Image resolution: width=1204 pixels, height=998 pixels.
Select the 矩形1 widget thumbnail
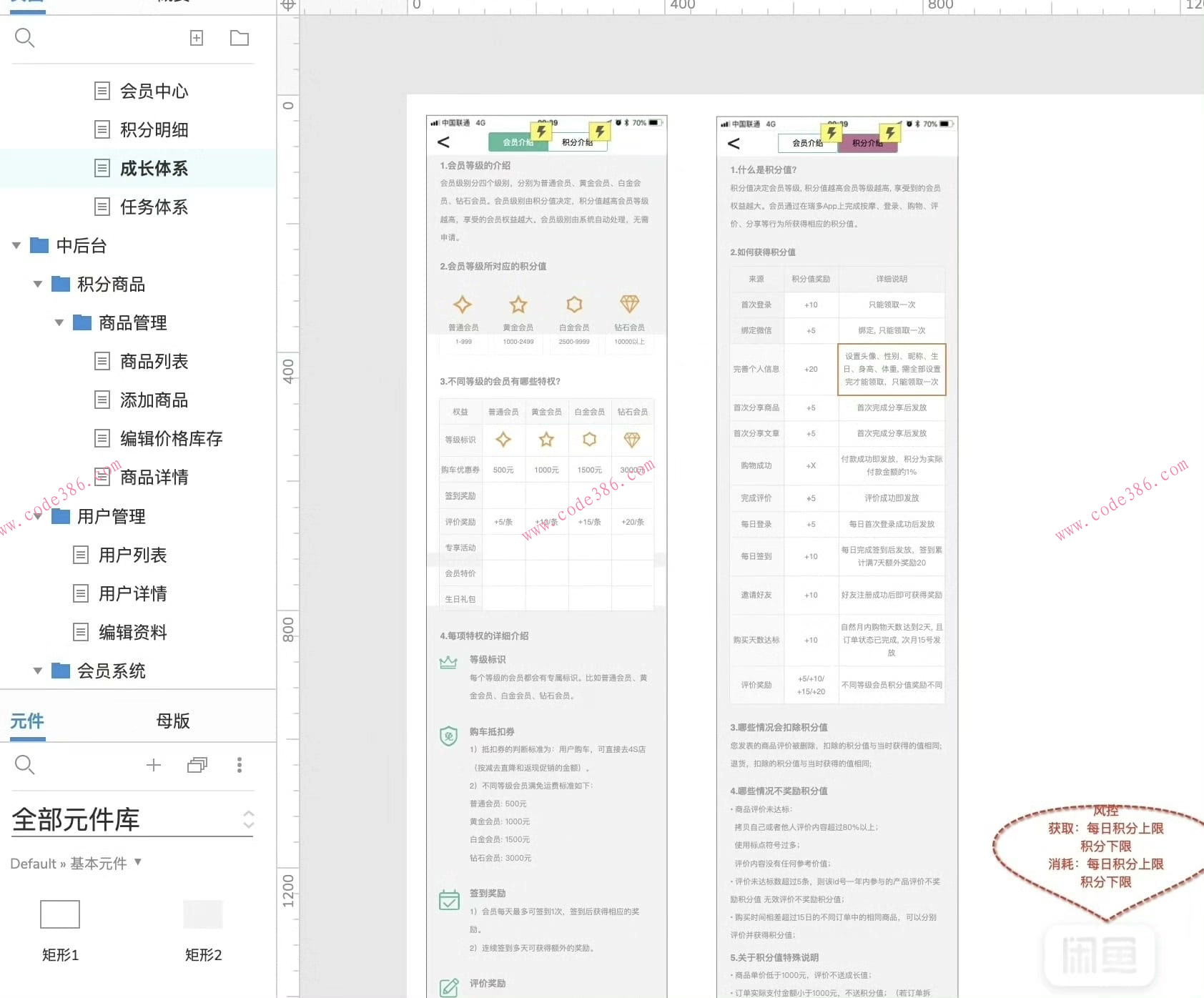(x=60, y=914)
